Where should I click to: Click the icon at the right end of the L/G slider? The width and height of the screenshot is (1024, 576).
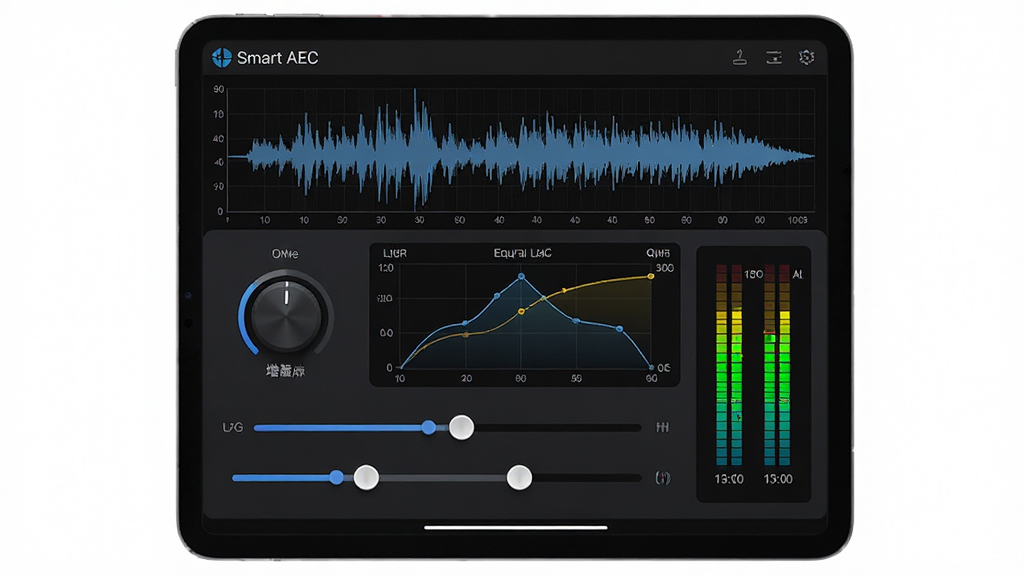pyautogui.click(x=662, y=427)
